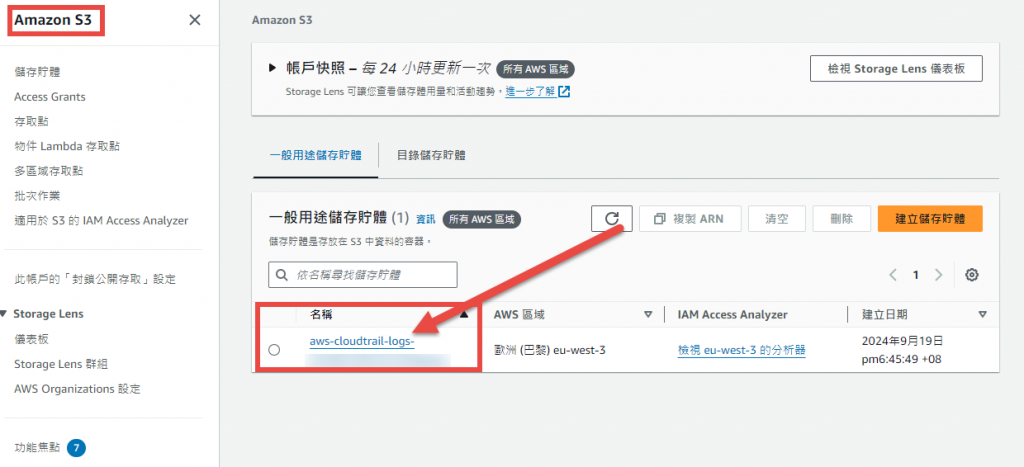The image size is (1024, 467).
Task: Click the 功能焦點 badge showing 7
Action: (76, 448)
